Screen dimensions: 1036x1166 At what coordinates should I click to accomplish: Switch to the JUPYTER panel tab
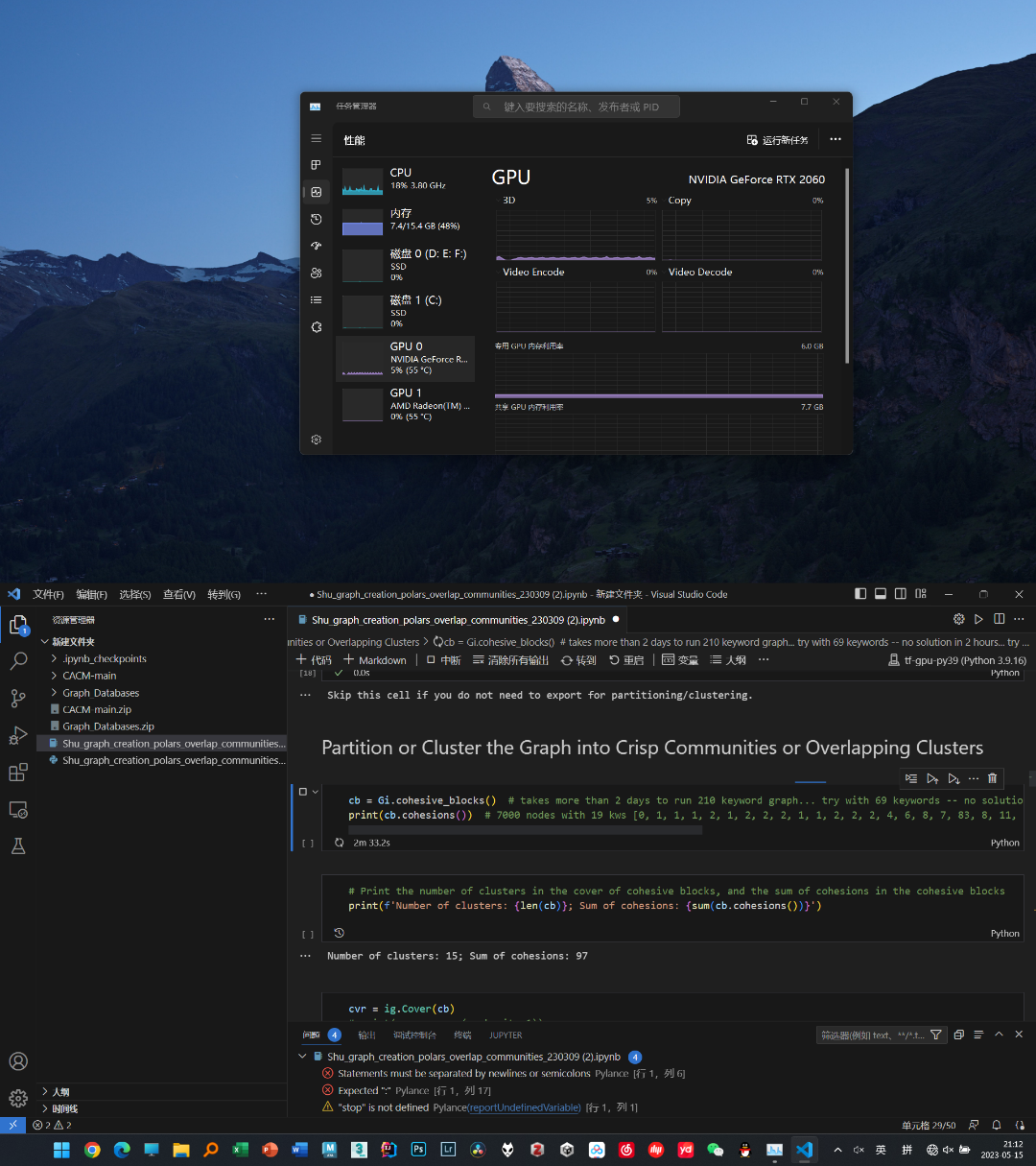coord(506,1035)
